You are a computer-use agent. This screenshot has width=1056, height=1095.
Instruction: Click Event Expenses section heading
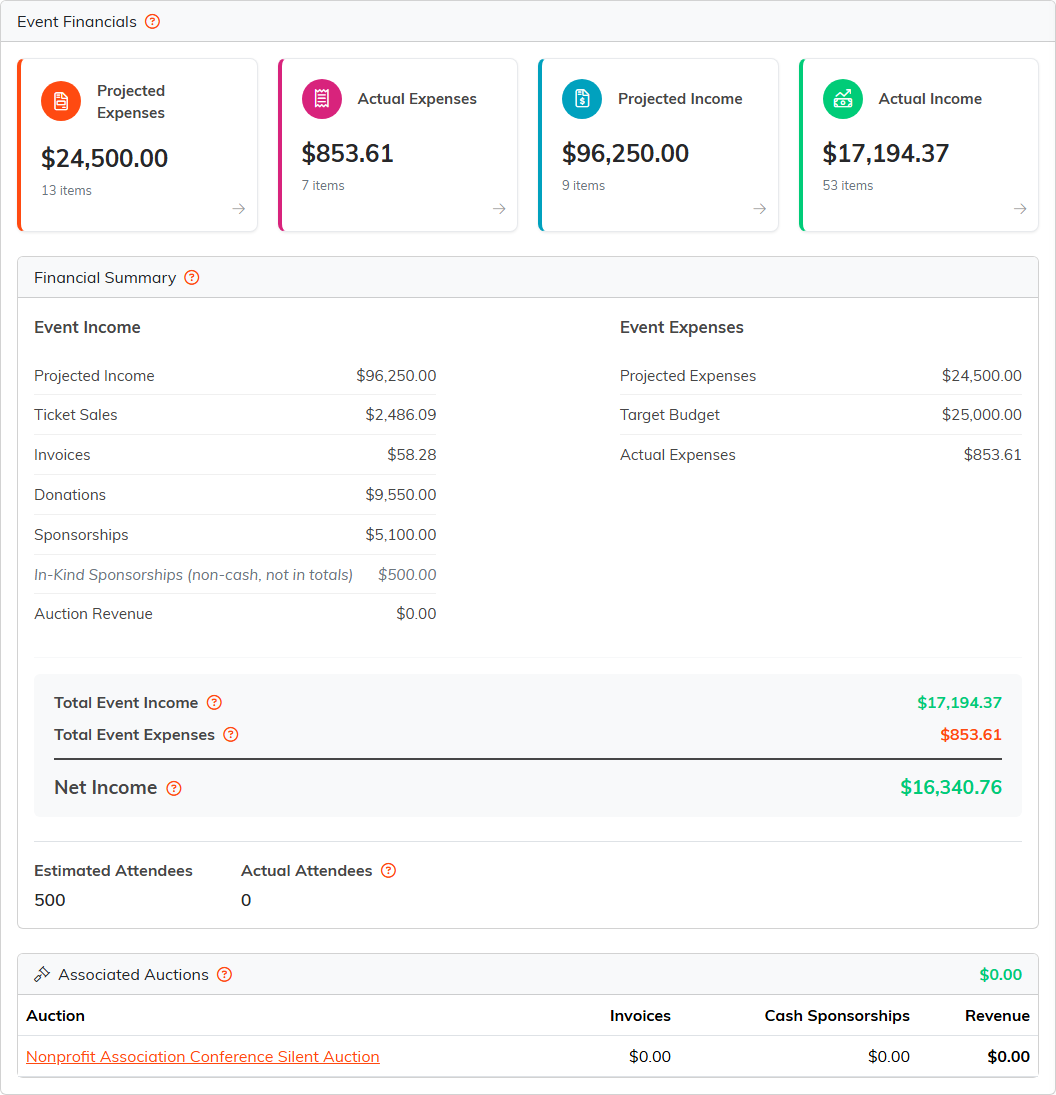(x=682, y=328)
